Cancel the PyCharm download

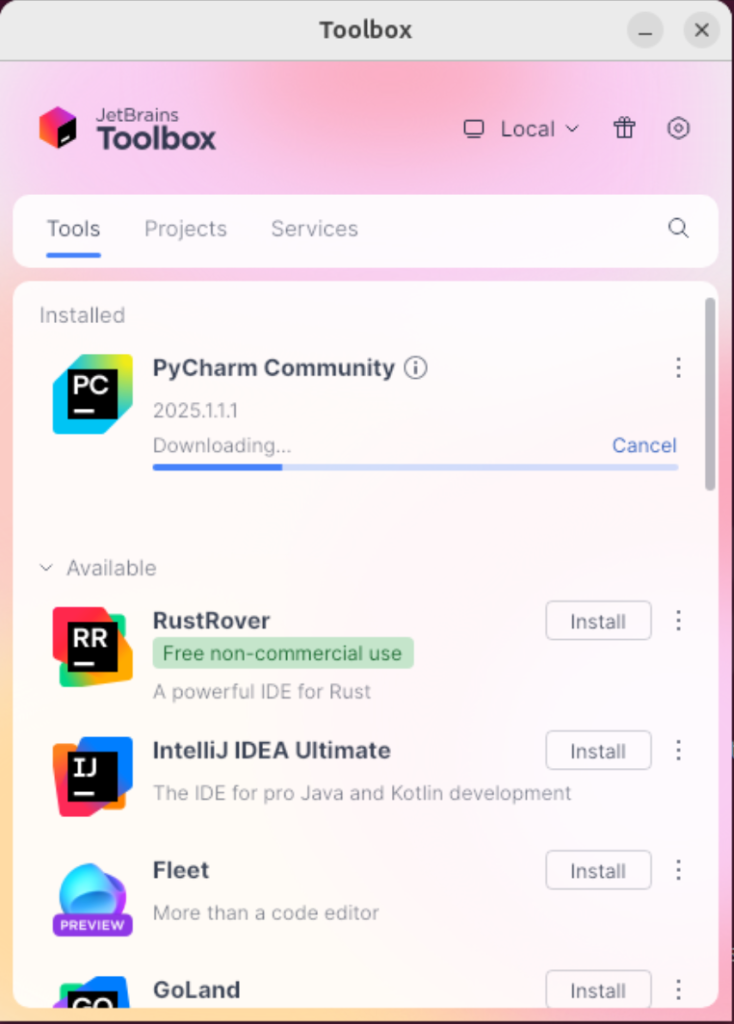click(x=644, y=445)
